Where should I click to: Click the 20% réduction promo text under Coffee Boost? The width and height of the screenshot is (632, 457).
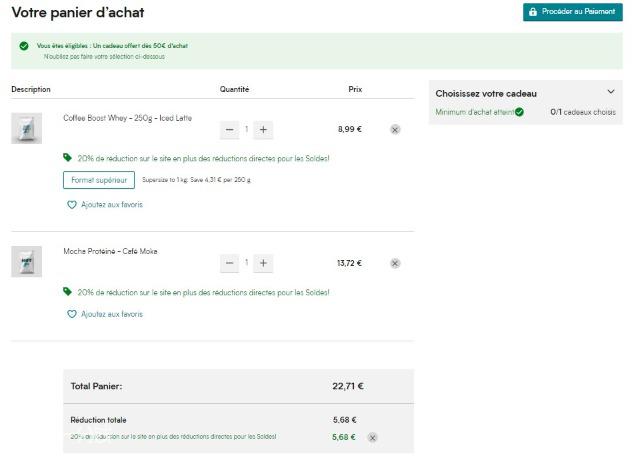(x=204, y=158)
